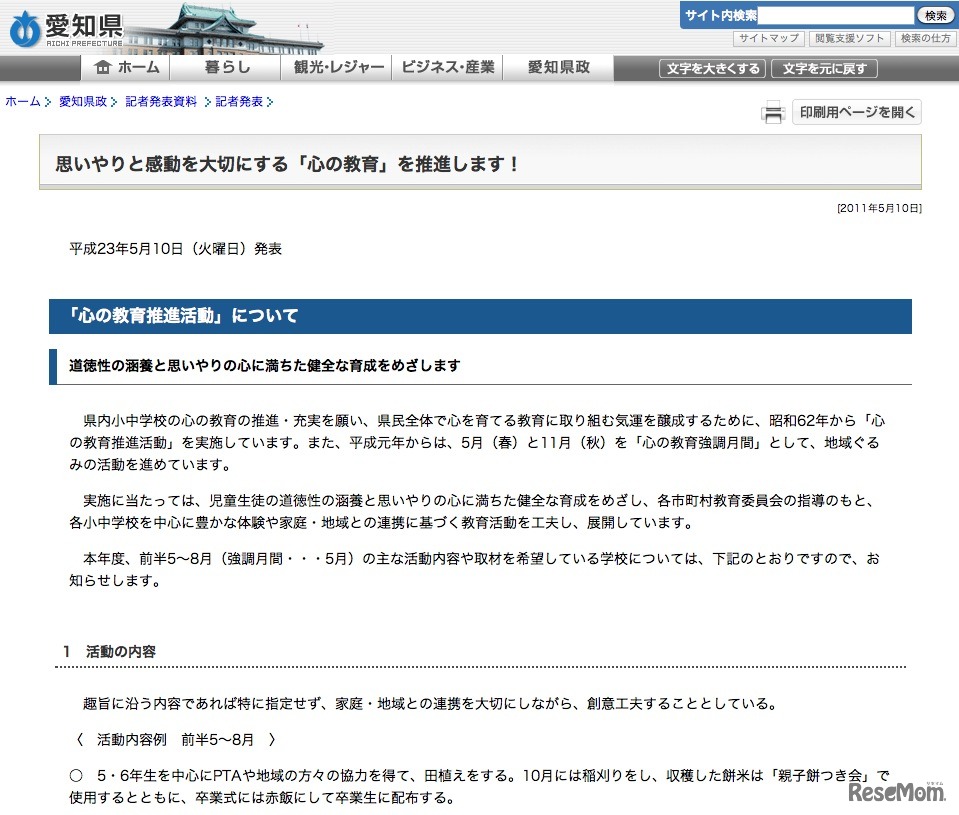Image resolution: width=959 pixels, height=815 pixels.
Task: Click the サイト内検索 text field
Action: (836, 16)
